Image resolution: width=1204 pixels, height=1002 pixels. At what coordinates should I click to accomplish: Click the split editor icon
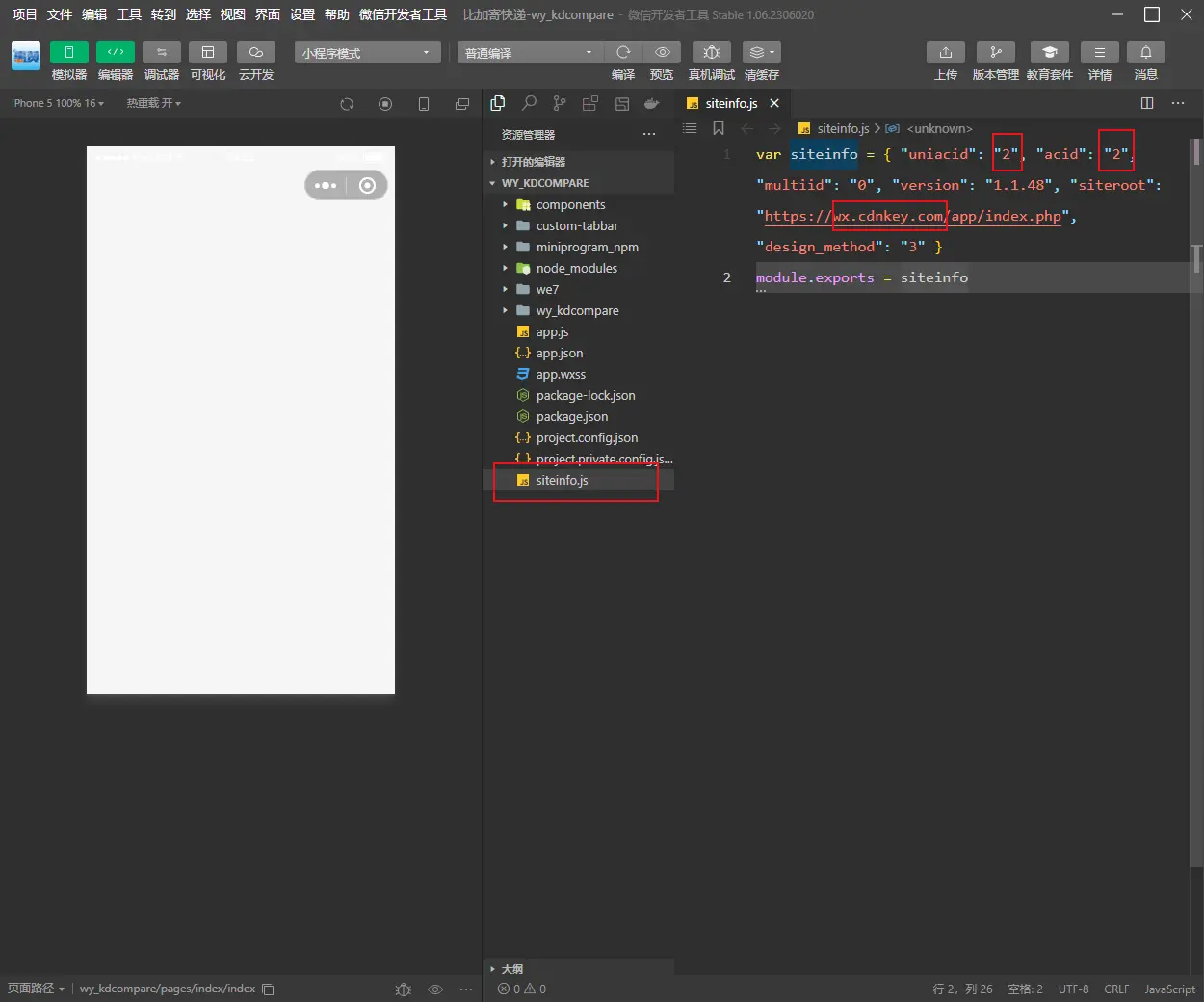pyautogui.click(x=1147, y=103)
